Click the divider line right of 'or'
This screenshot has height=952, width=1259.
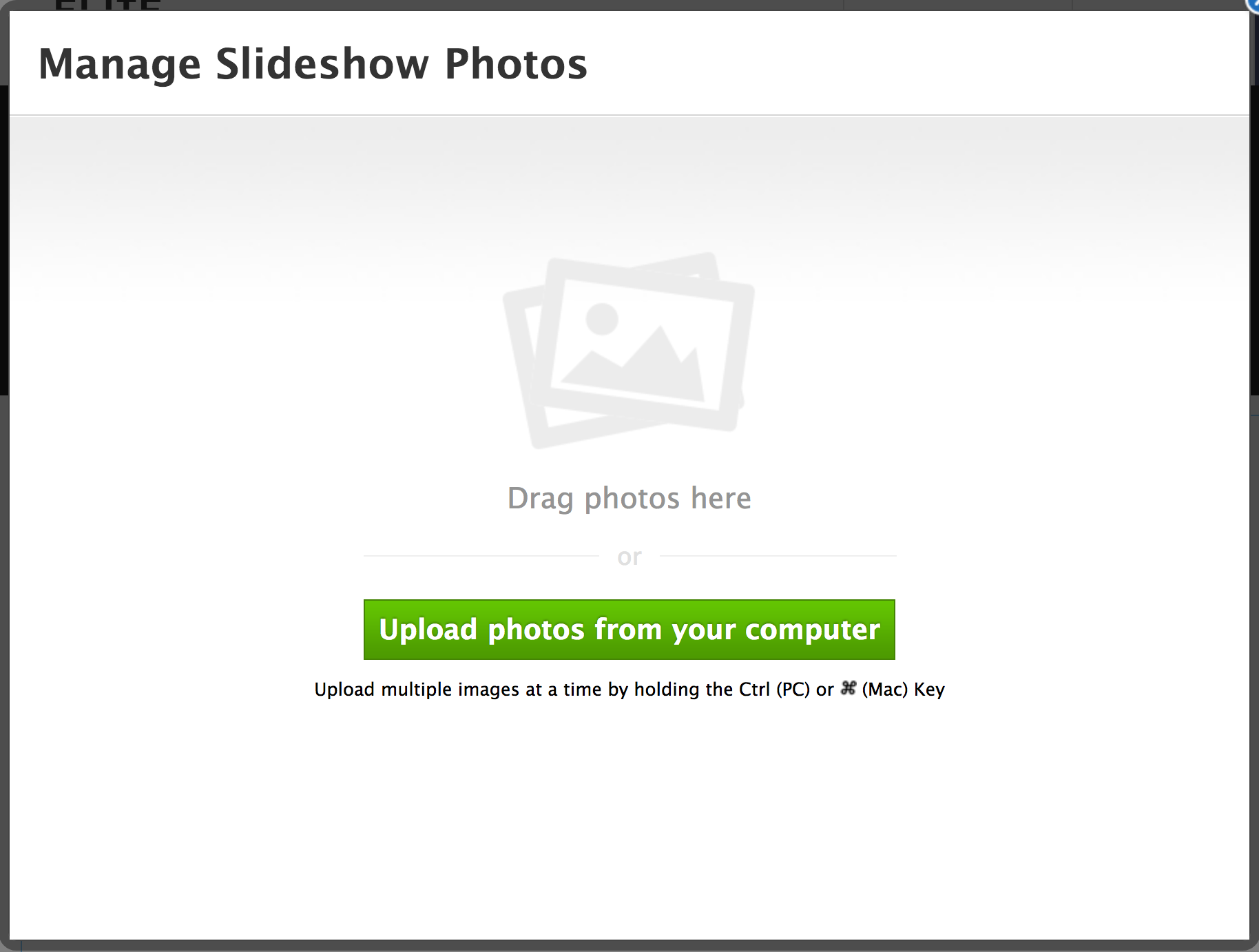(778, 555)
